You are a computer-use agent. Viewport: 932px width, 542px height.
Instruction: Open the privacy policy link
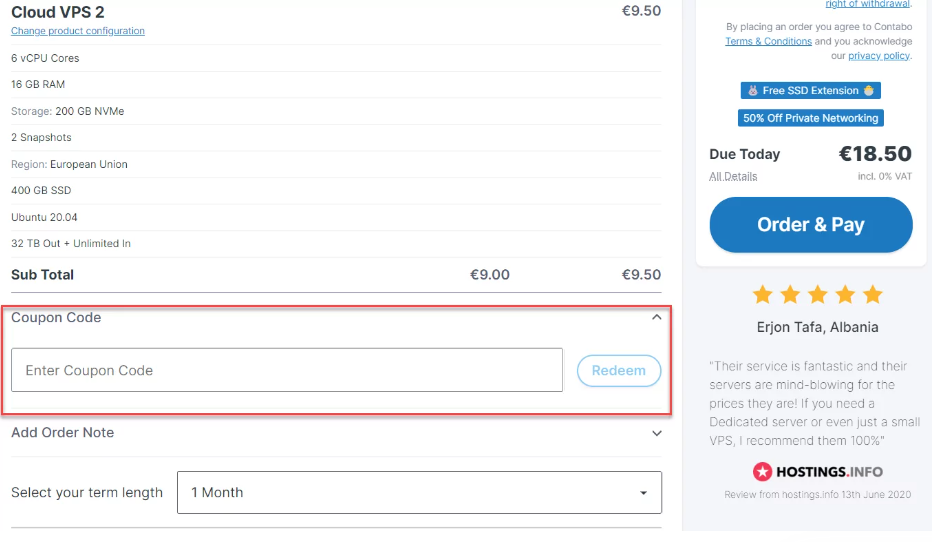[879, 55]
